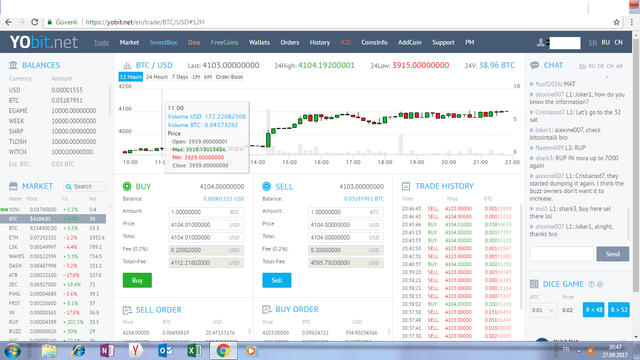The height and width of the screenshot is (360, 640).
Task: Click the YObit.net logo
Action: pyautogui.click(x=44, y=42)
